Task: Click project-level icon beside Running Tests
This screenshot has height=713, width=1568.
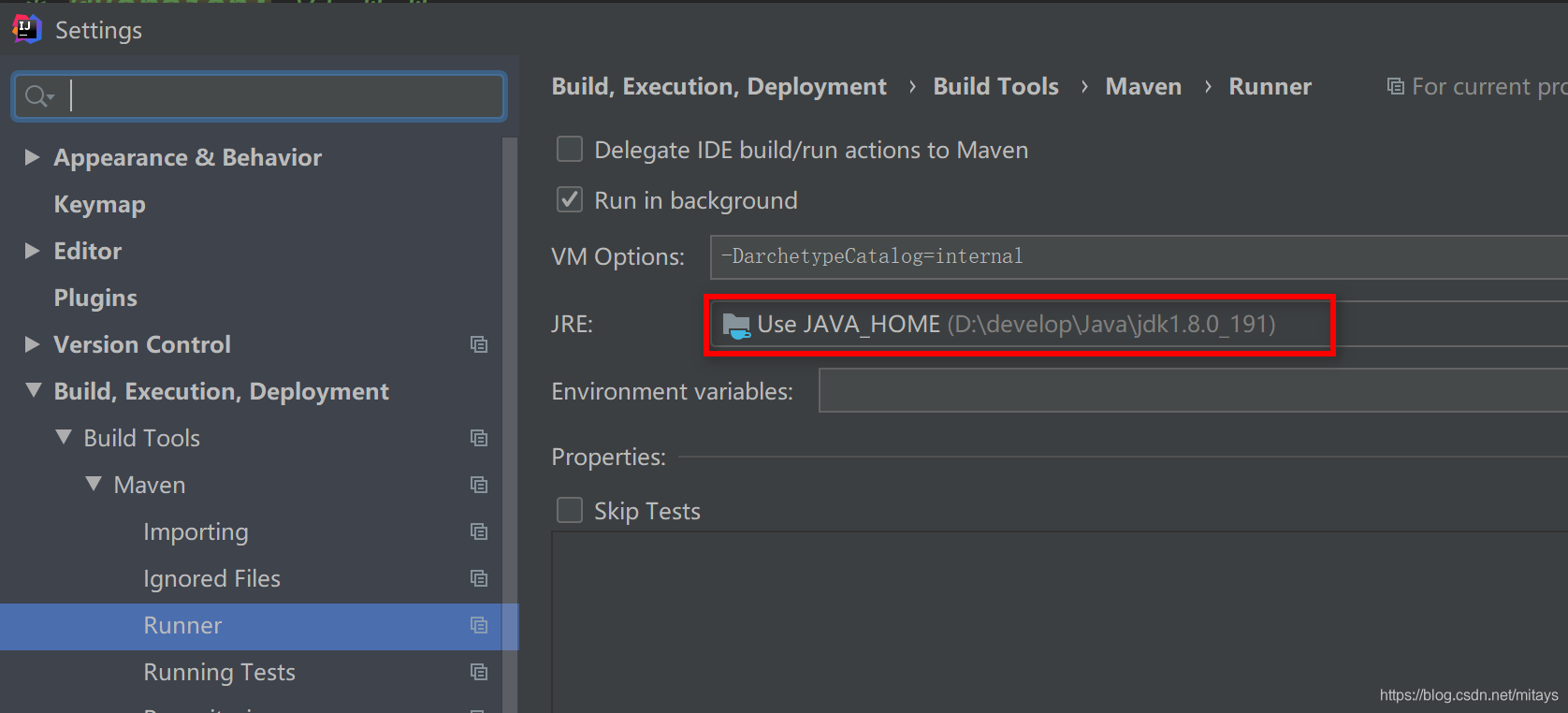Action: coord(479,672)
